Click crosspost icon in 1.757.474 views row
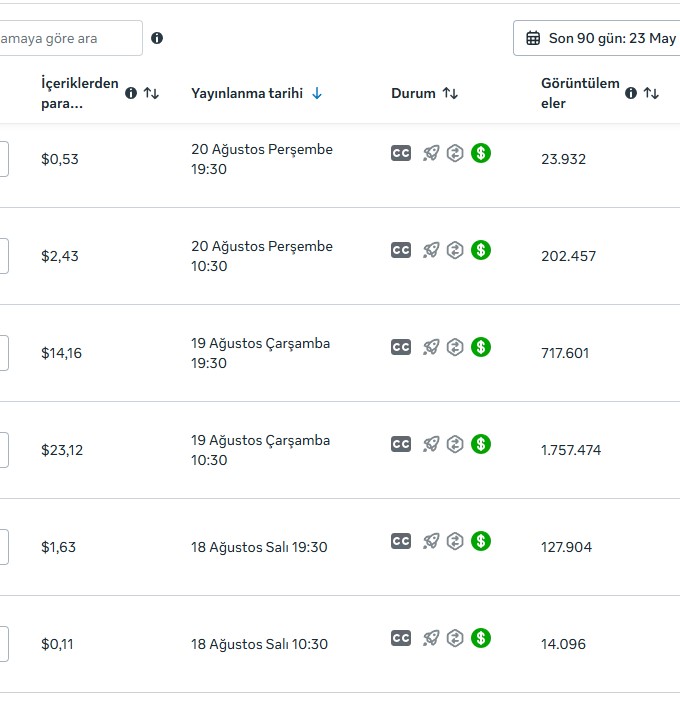 (x=455, y=444)
